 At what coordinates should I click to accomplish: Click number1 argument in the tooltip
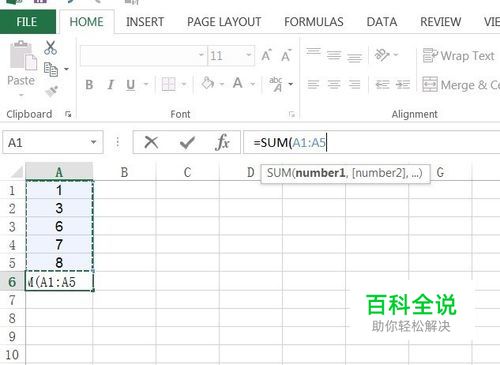tap(320, 173)
